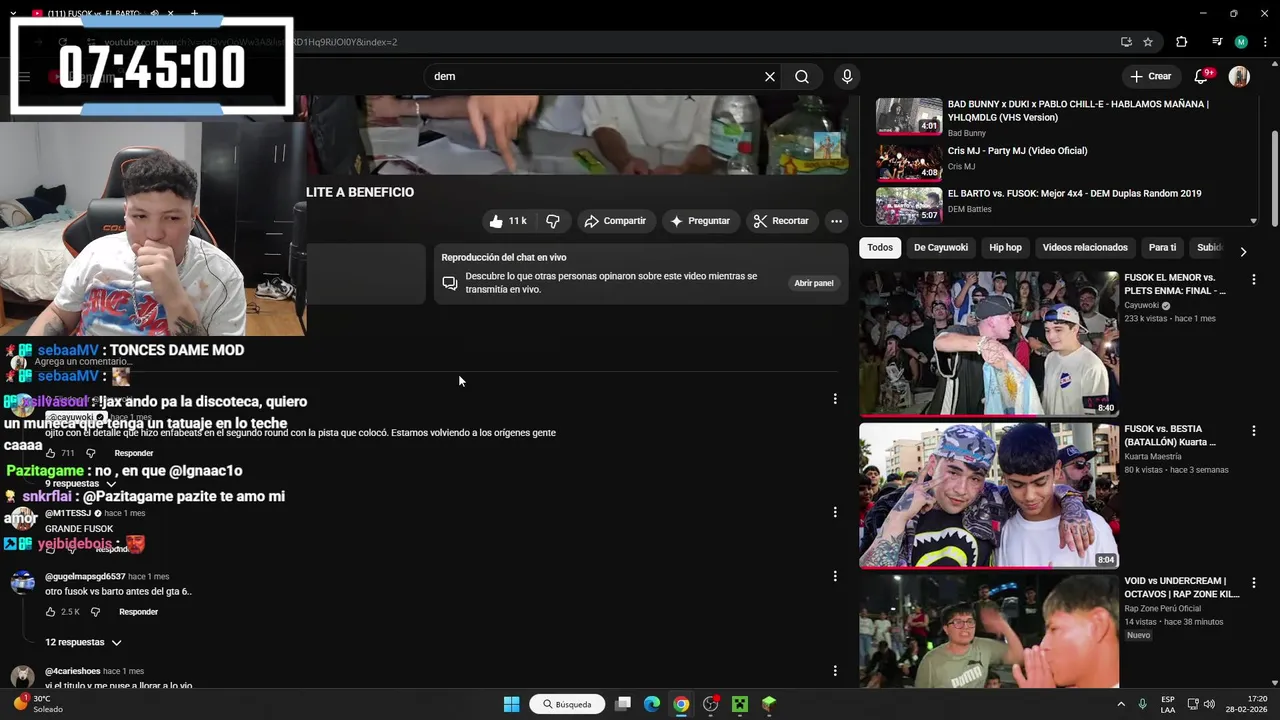
Task: Open Task View on the taskbar
Action: (623, 704)
